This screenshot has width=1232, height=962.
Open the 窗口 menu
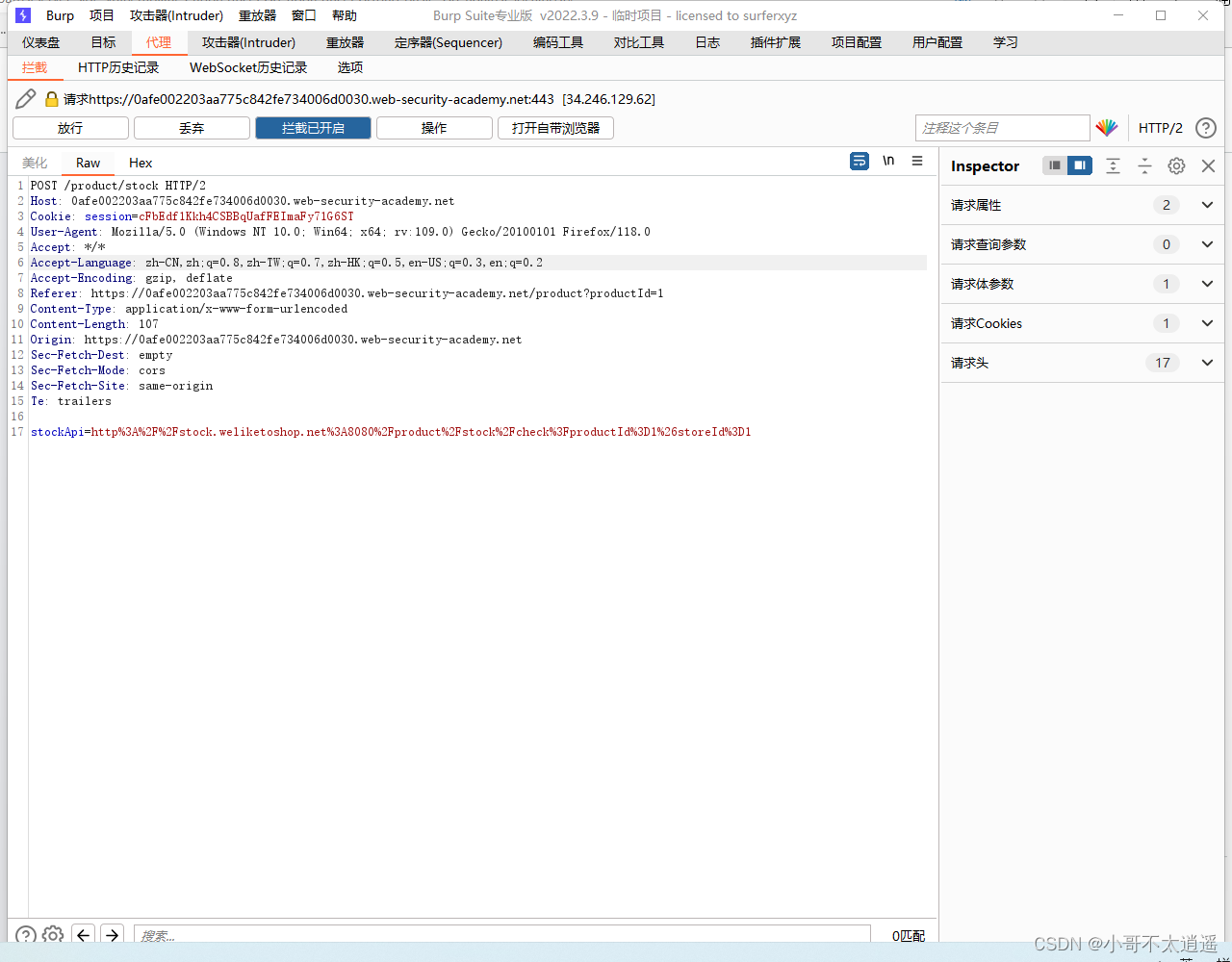click(x=304, y=15)
